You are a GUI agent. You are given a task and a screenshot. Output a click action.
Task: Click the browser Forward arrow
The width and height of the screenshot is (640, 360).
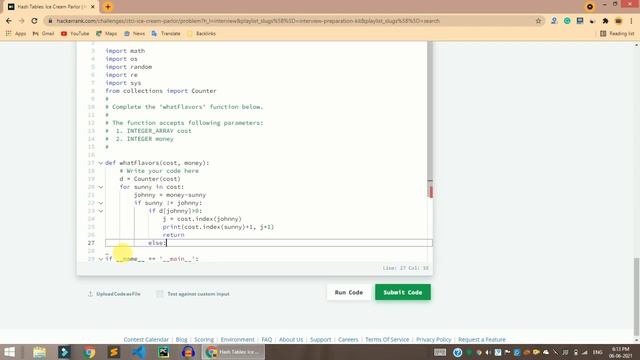coord(22,21)
